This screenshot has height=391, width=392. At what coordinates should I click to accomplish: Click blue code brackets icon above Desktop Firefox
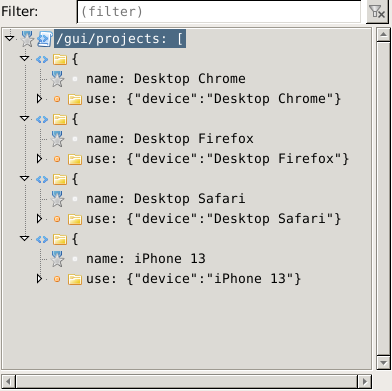42,120
